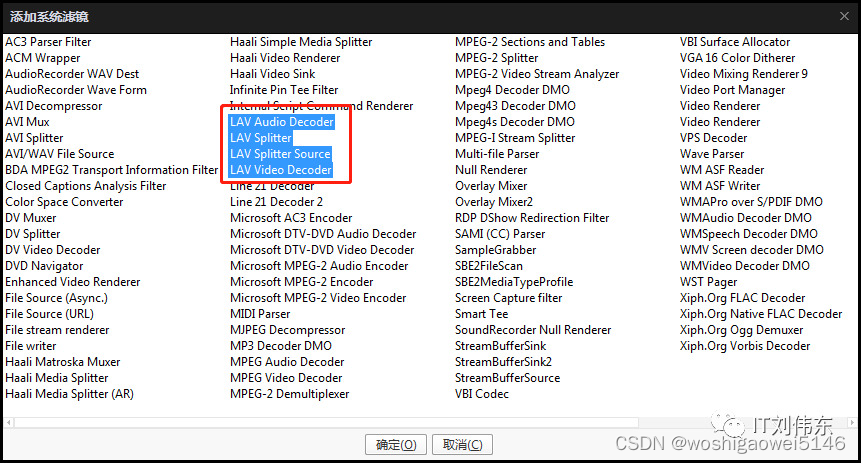Select MPEG-2 Video Stream Analyzer
The height and width of the screenshot is (463, 861).
coord(537,74)
